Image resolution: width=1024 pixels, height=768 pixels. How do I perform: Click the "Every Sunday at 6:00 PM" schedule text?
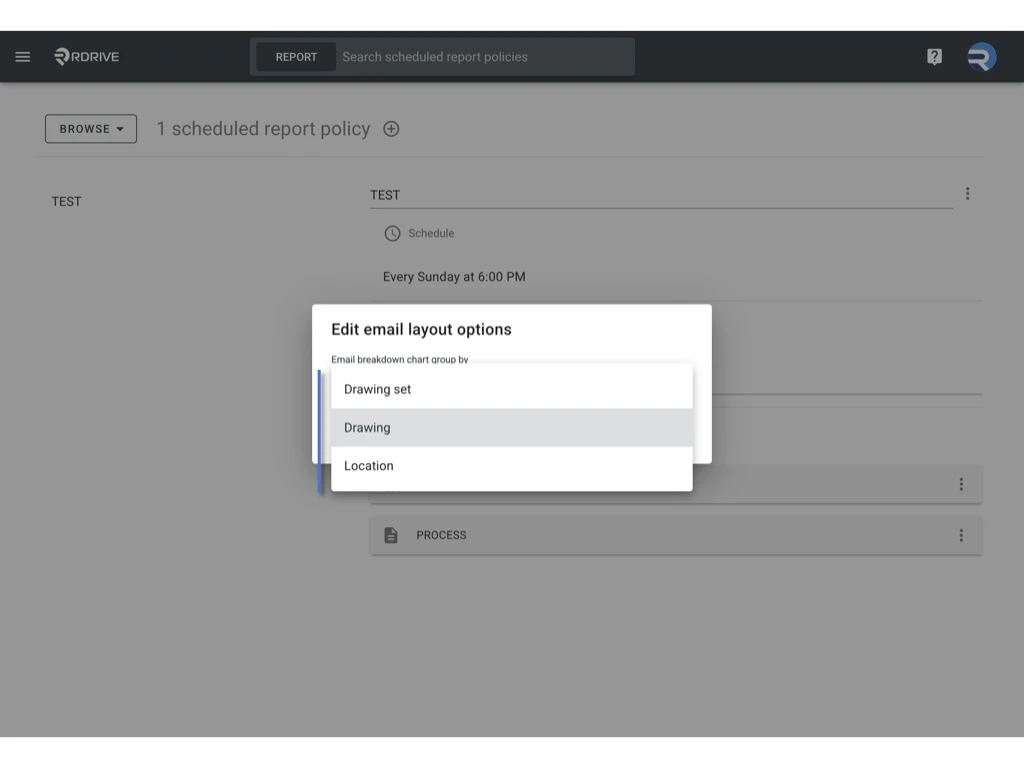point(454,276)
